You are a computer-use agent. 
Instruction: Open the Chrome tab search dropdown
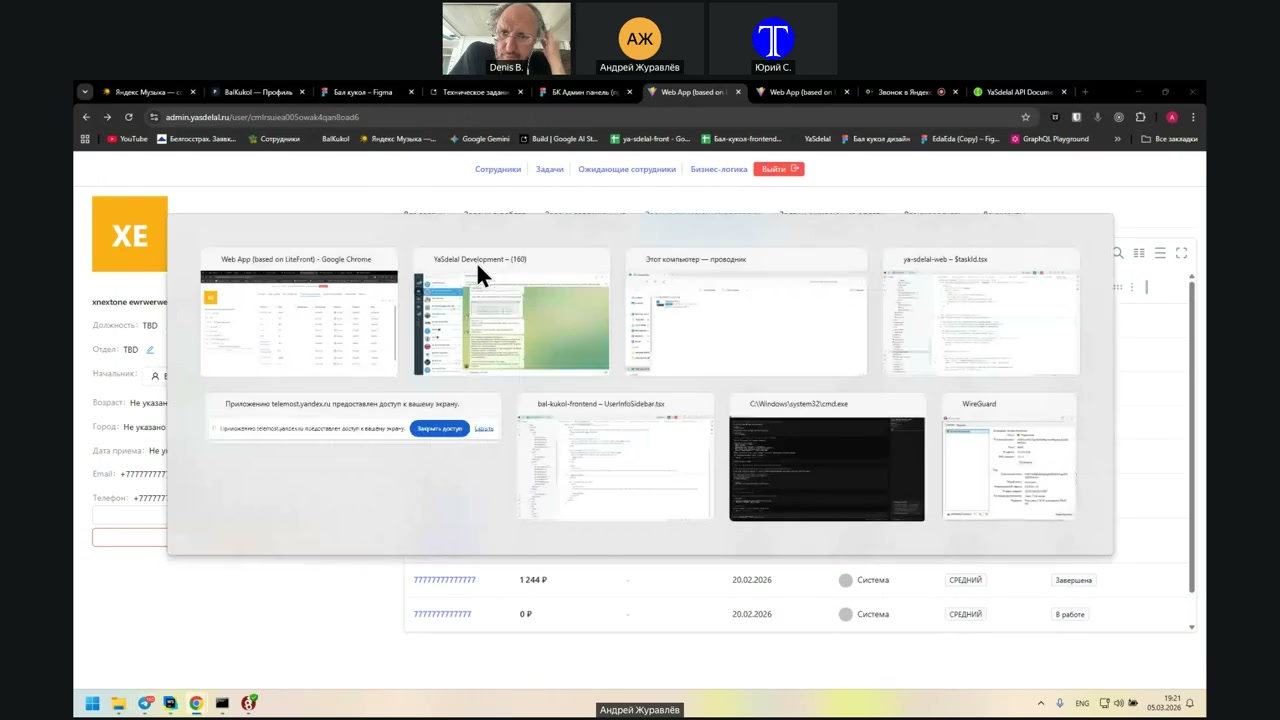coord(85,92)
